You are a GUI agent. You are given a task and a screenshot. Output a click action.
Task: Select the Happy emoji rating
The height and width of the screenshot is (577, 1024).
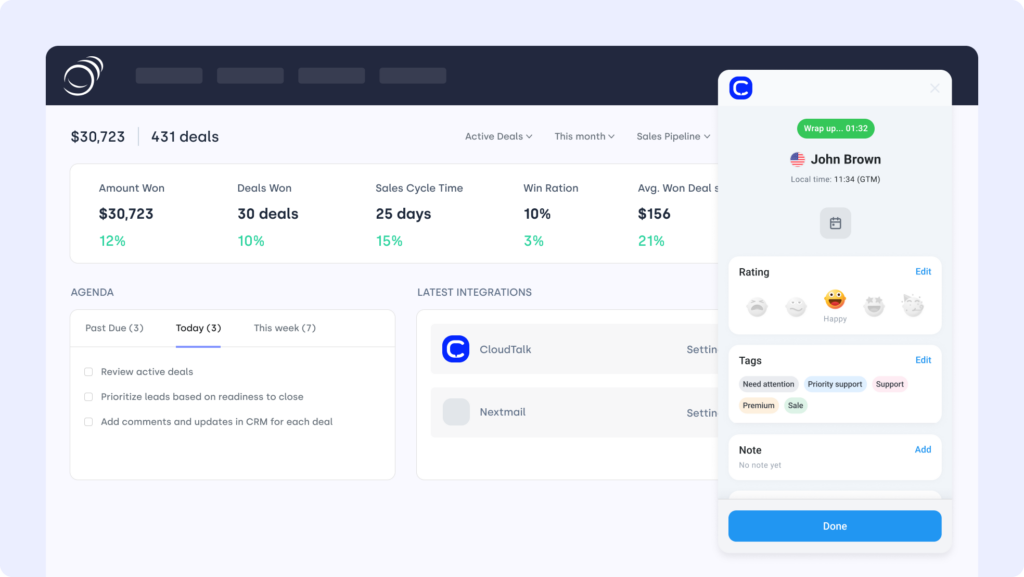[x=835, y=300]
